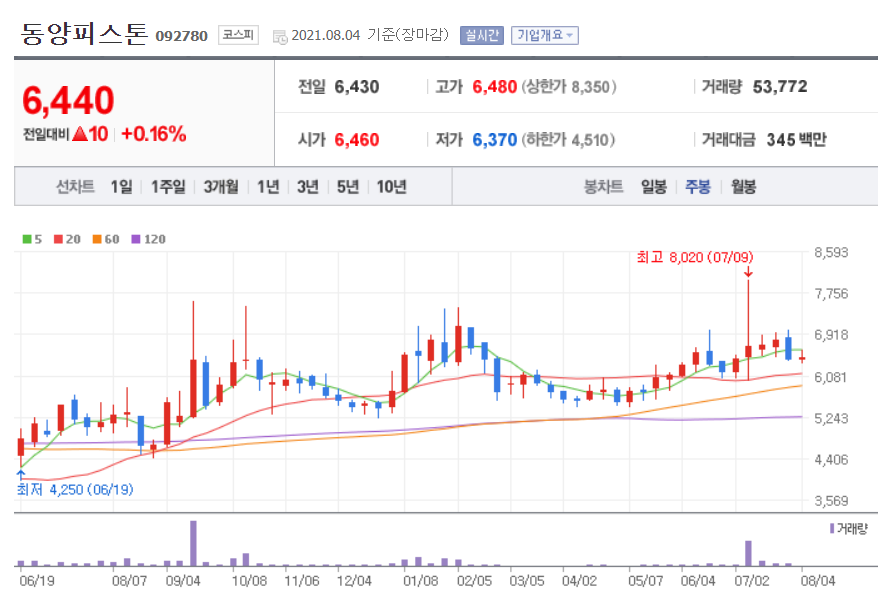Image resolution: width=878 pixels, height=605 pixels.
Task: Click the 3,569 price axis label
Action: coord(831,501)
